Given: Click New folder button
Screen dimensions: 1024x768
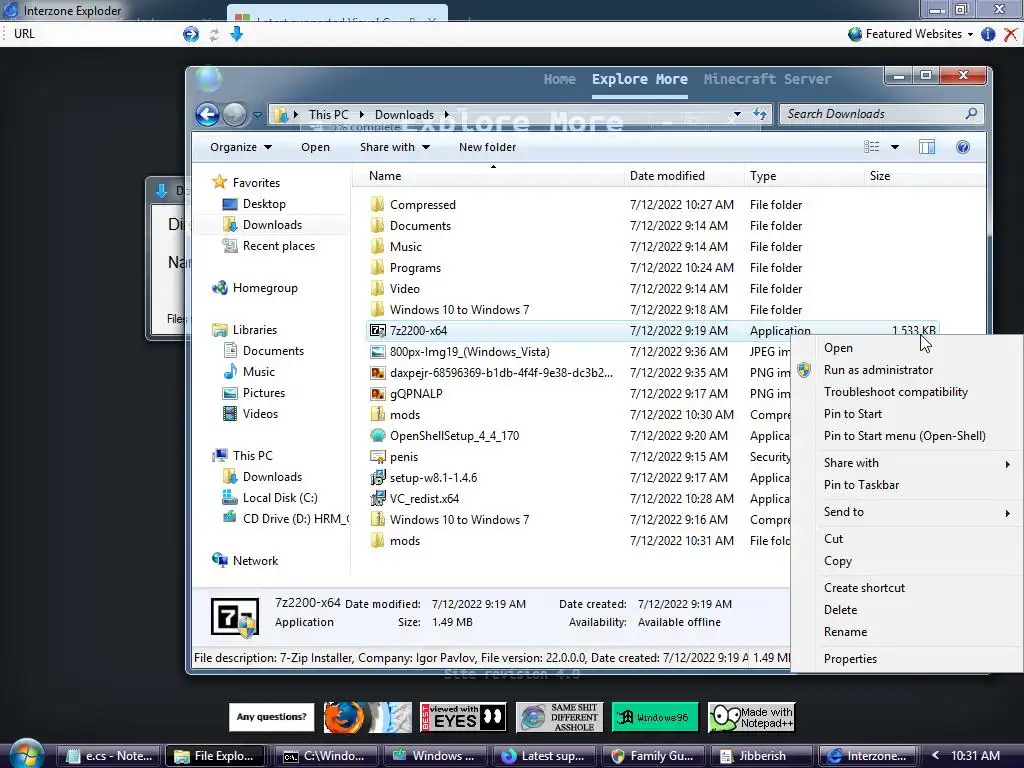Looking at the screenshot, I should pos(487,147).
